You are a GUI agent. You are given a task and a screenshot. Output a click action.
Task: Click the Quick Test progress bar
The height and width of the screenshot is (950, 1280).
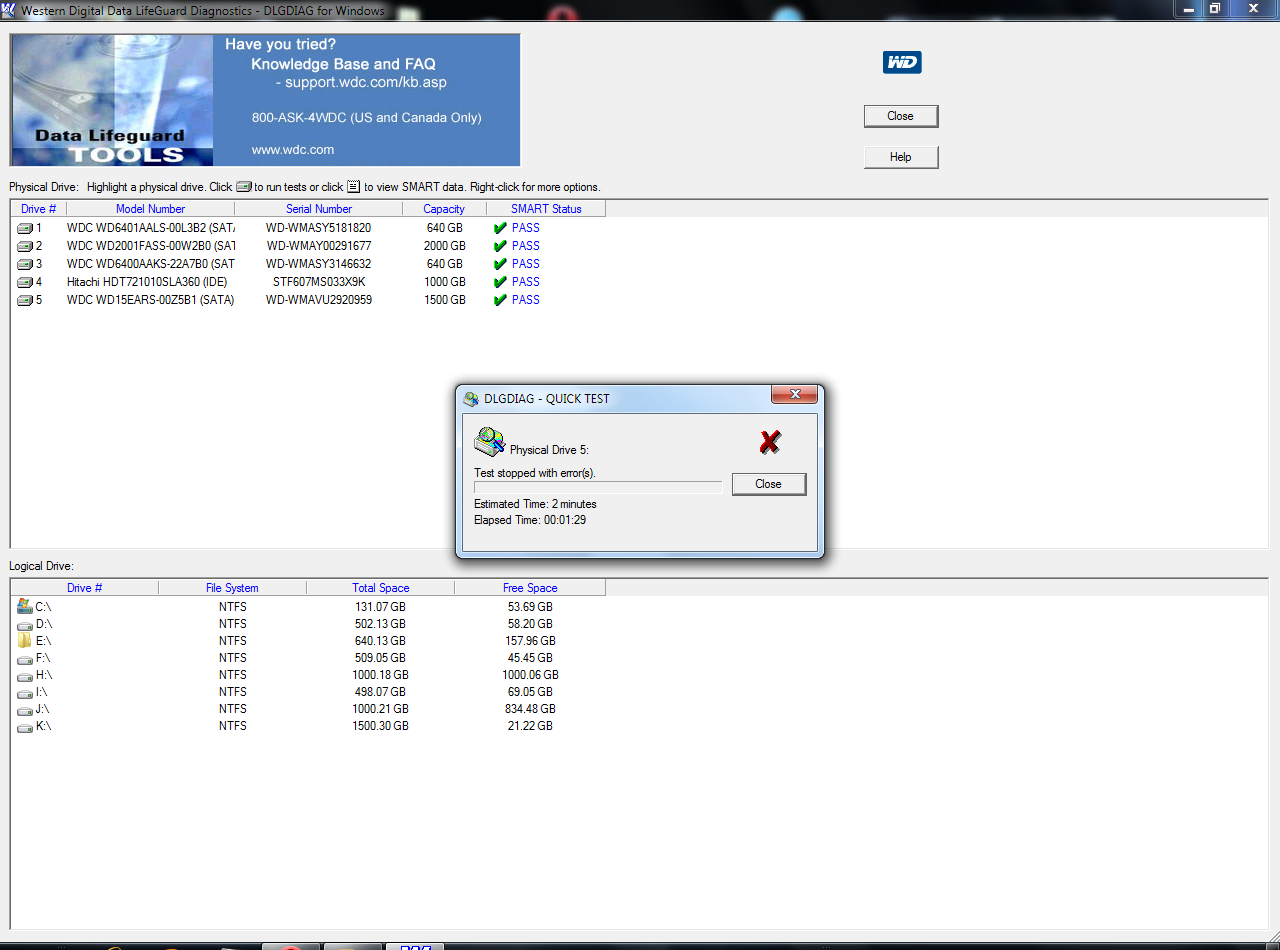pos(597,488)
